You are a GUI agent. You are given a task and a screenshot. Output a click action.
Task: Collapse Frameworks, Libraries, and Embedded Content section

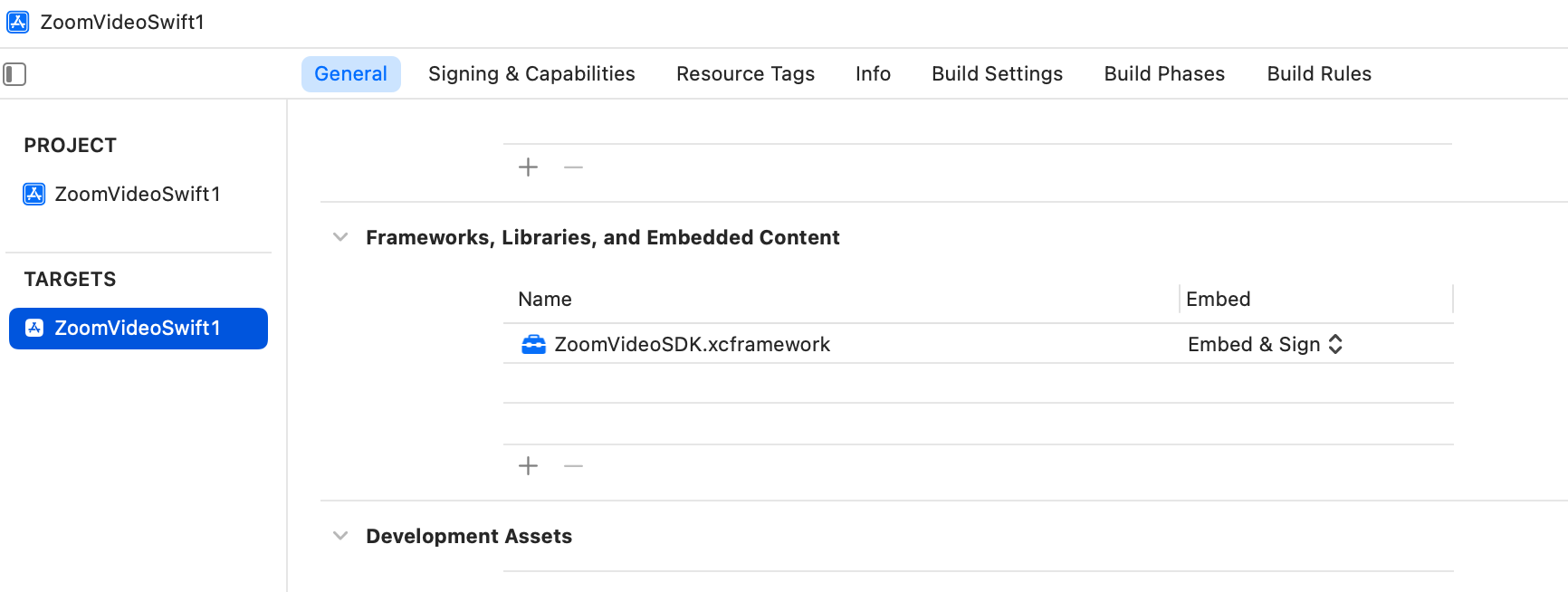(340, 237)
